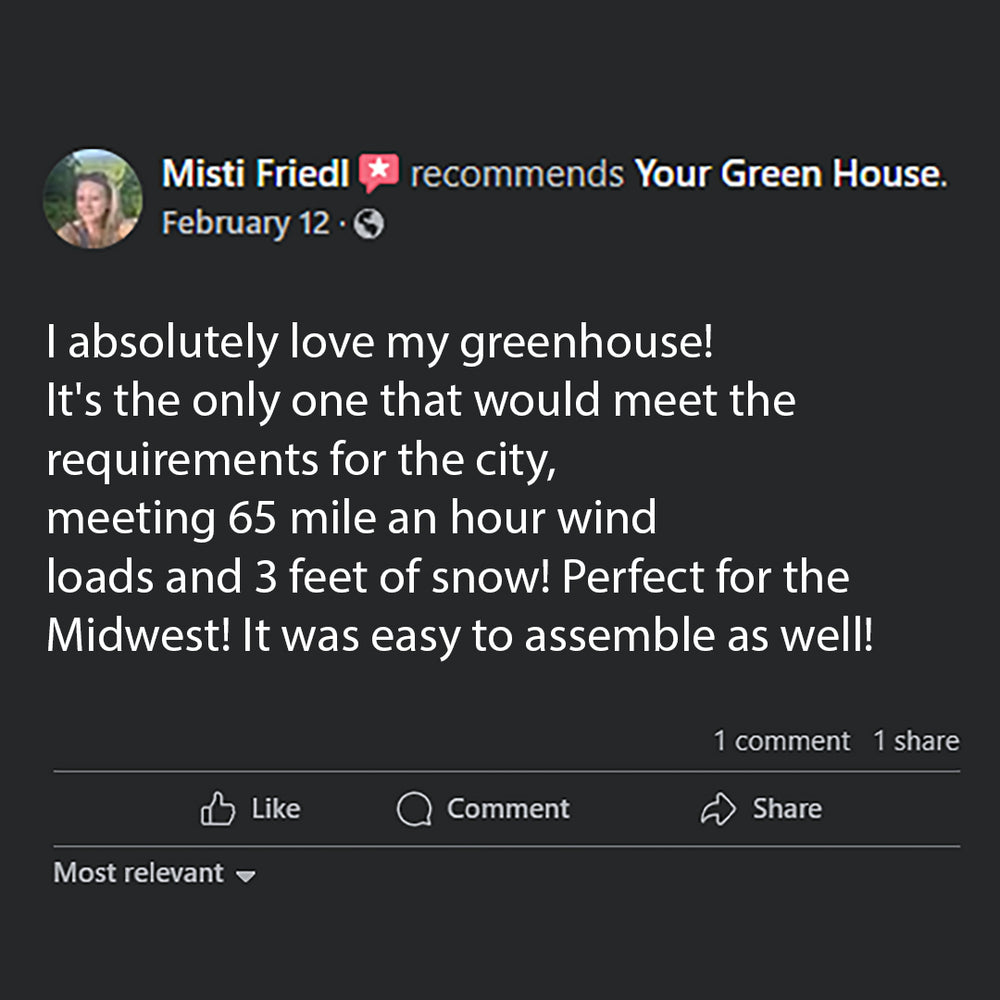Click Misti Friedl's profile picture
Screen dimensions: 1000x1000
pyautogui.click(x=92, y=198)
